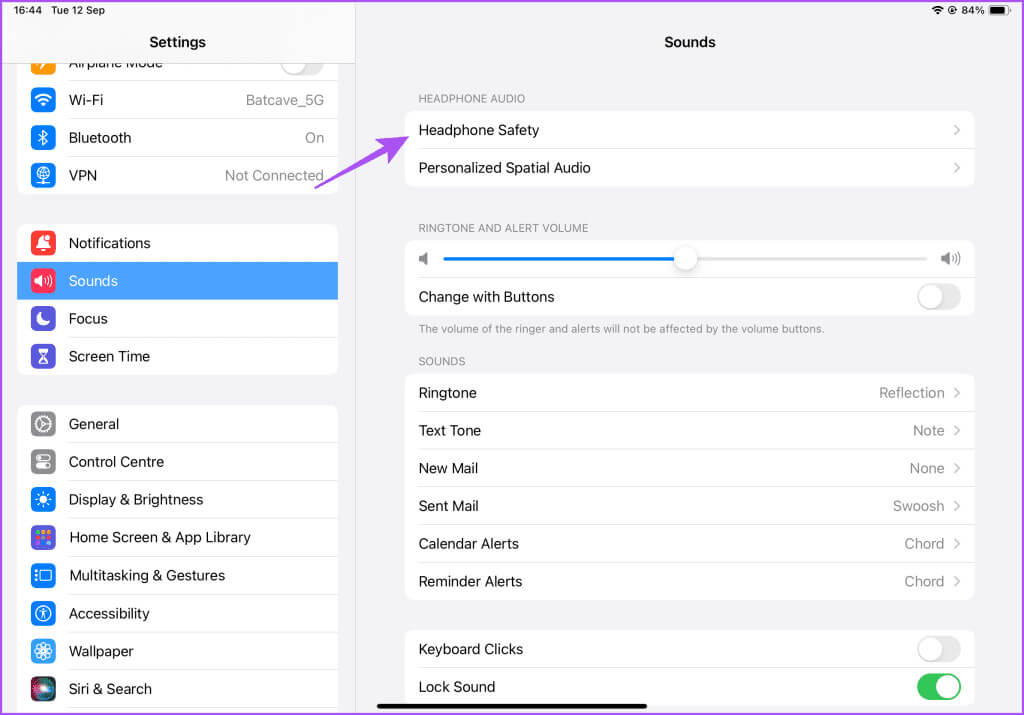
Task: Tap the Focus moon icon
Action: click(x=43, y=319)
